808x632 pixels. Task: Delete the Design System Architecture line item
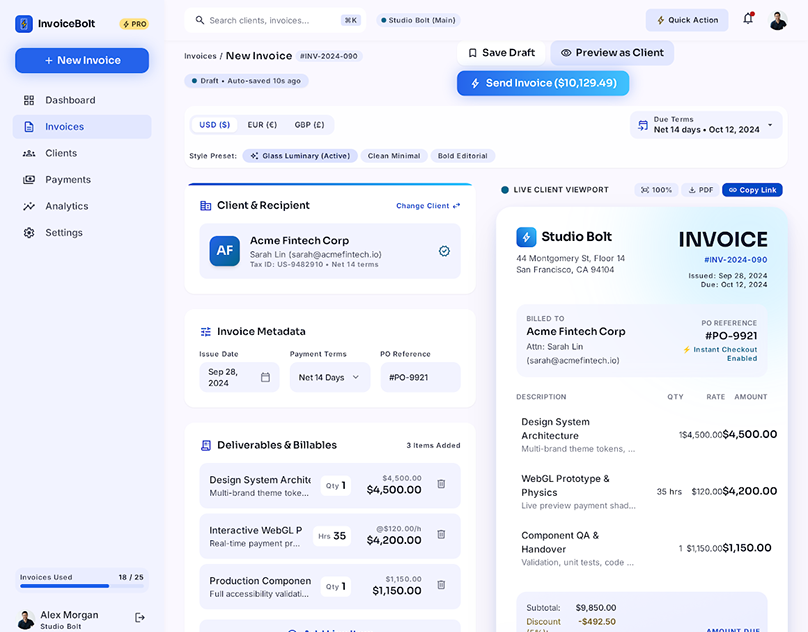(x=441, y=484)
